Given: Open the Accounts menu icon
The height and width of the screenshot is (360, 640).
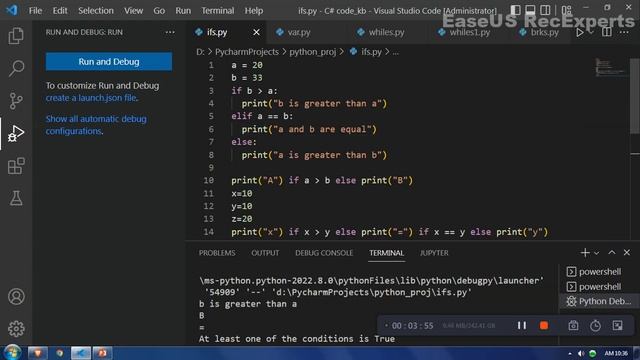Looking at the screenshot, I should coord(16,297).
